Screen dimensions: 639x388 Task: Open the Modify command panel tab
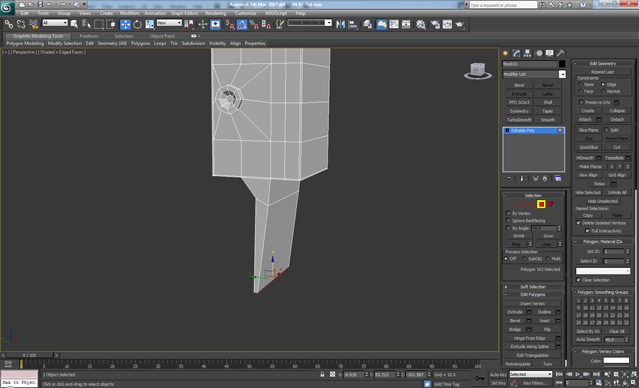coord(517,53)
